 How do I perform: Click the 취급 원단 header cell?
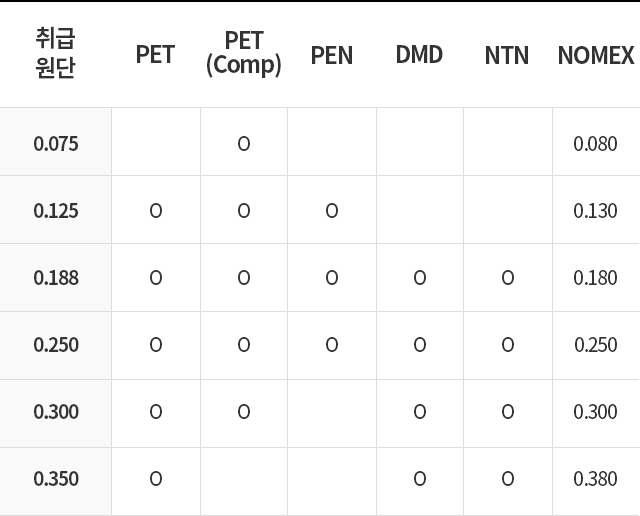(56, 53)
